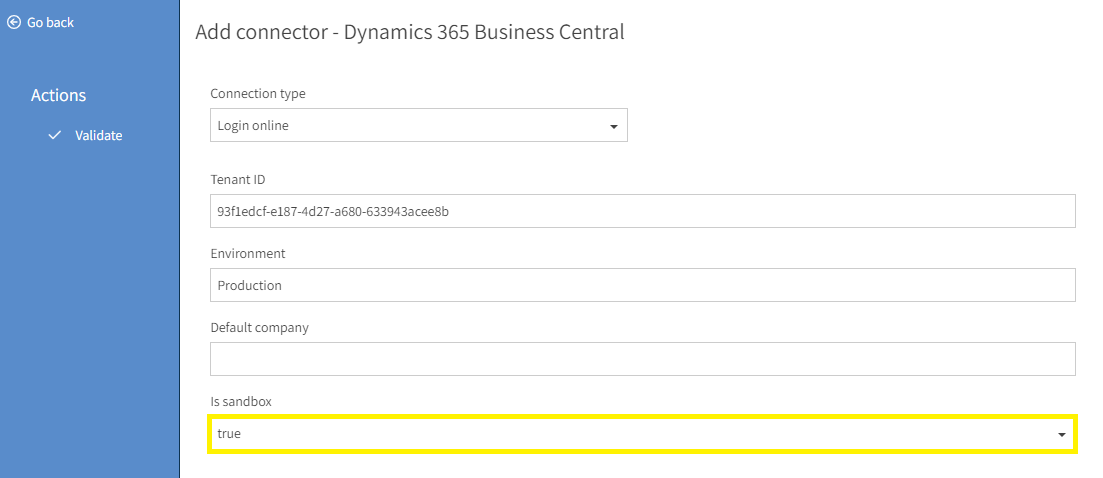Screen dimensions: 1103x478
Task: Run the Validate action
Action: (98, 135)
